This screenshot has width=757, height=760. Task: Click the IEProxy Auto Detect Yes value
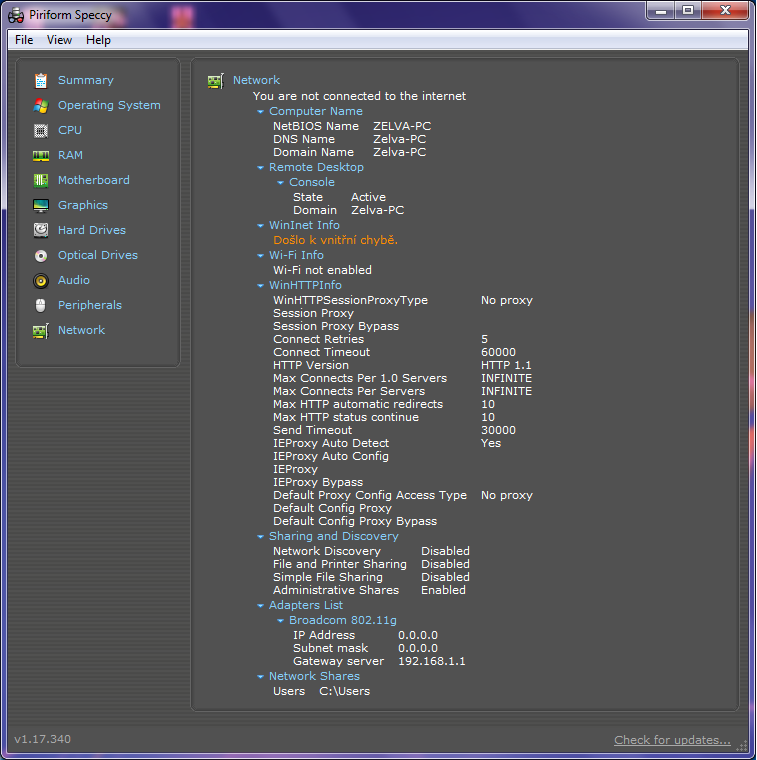pos(491,443)
